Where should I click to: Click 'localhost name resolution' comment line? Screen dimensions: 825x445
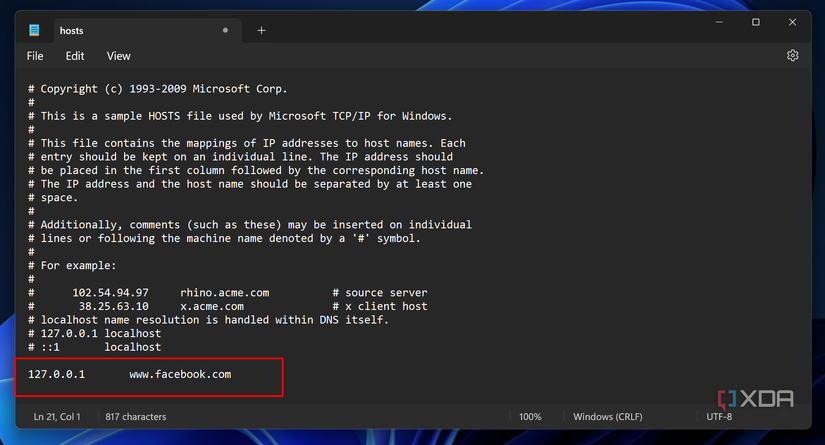[208, 320]
